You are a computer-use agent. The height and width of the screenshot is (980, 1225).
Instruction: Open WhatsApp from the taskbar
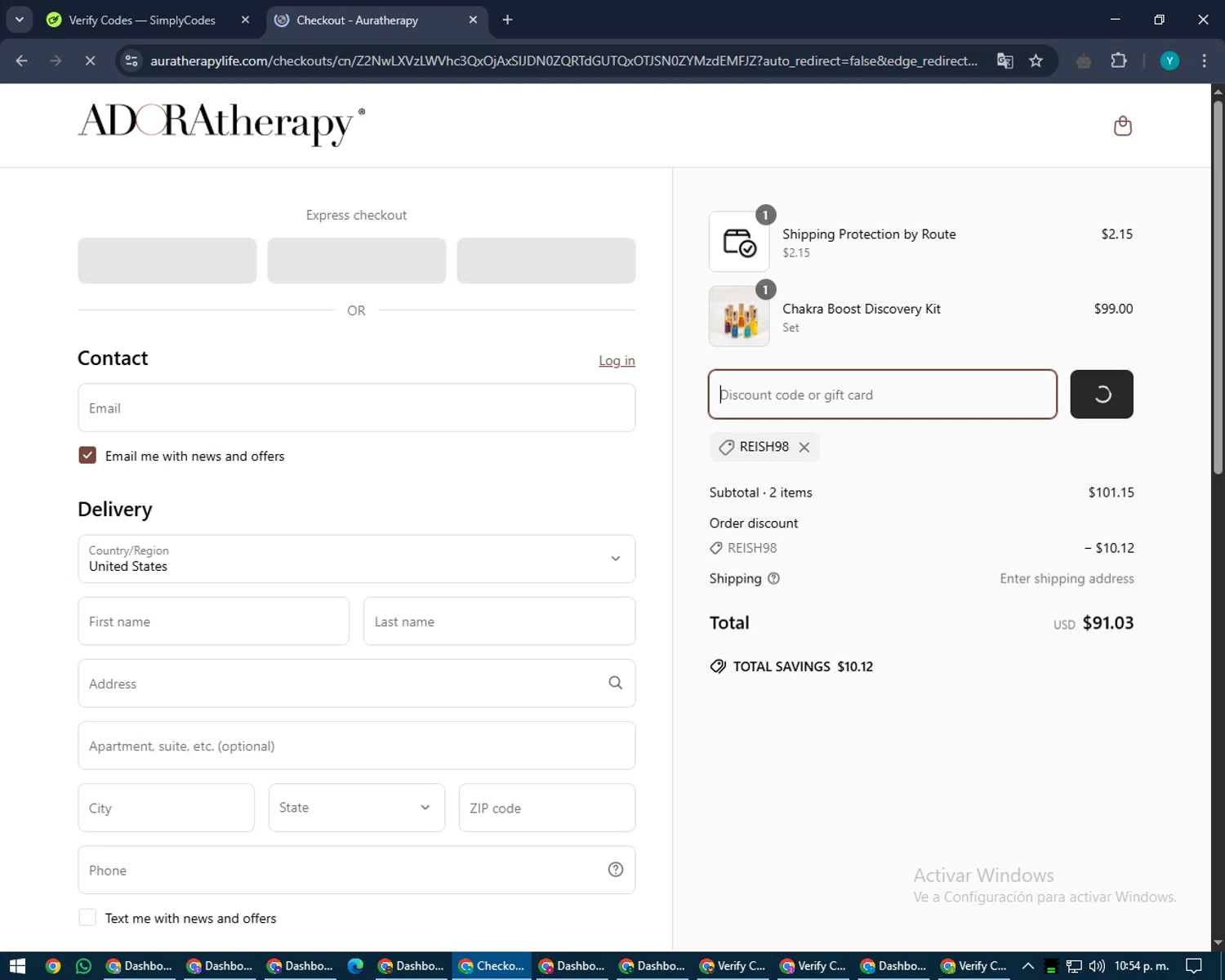point(83,966)
